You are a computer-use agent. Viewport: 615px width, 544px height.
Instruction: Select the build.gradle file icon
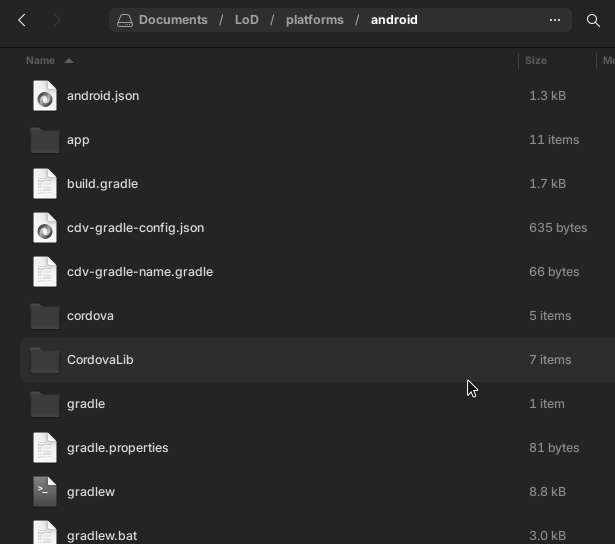(x=45, y=184)
